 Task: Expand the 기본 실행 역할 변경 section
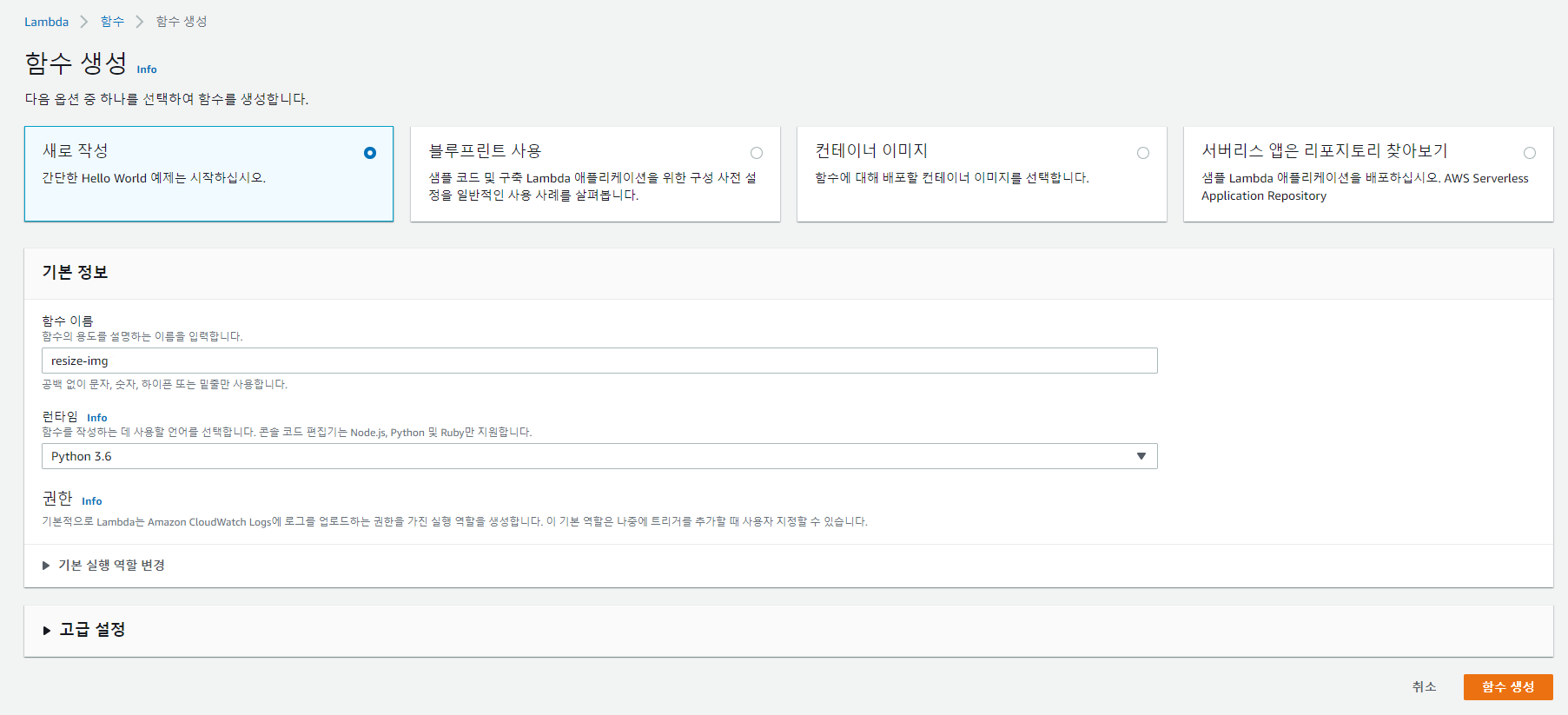click(x=103, y=565)
